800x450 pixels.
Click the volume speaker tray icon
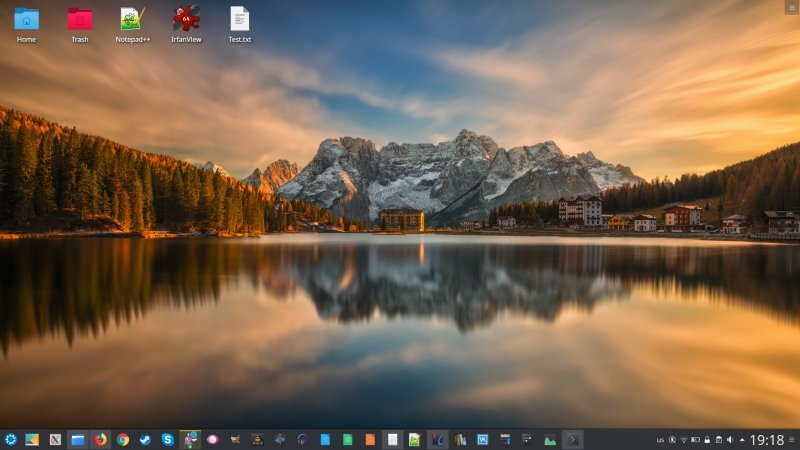click(729, 439)
